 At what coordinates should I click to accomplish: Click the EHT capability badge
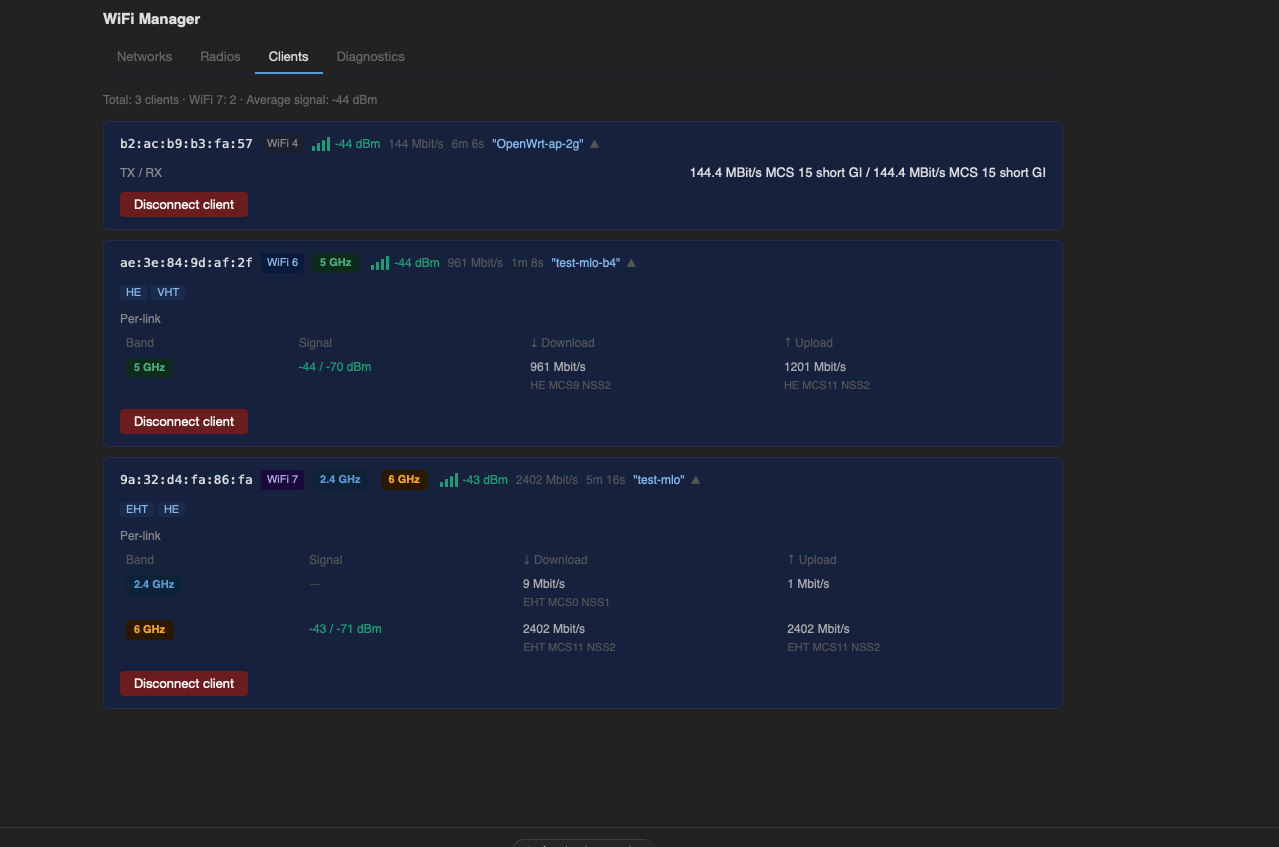137,509
